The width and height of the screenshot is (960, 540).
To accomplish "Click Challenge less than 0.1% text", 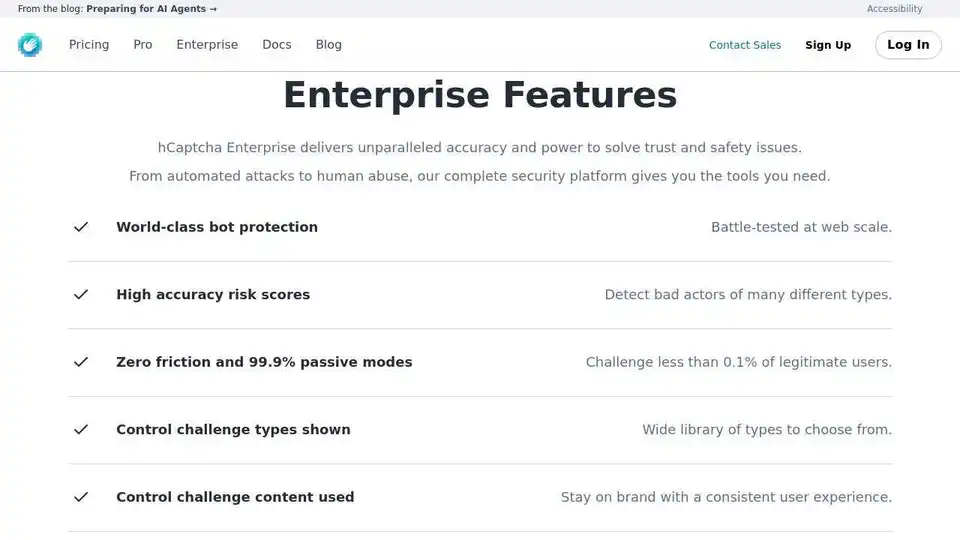I will 739,362.
